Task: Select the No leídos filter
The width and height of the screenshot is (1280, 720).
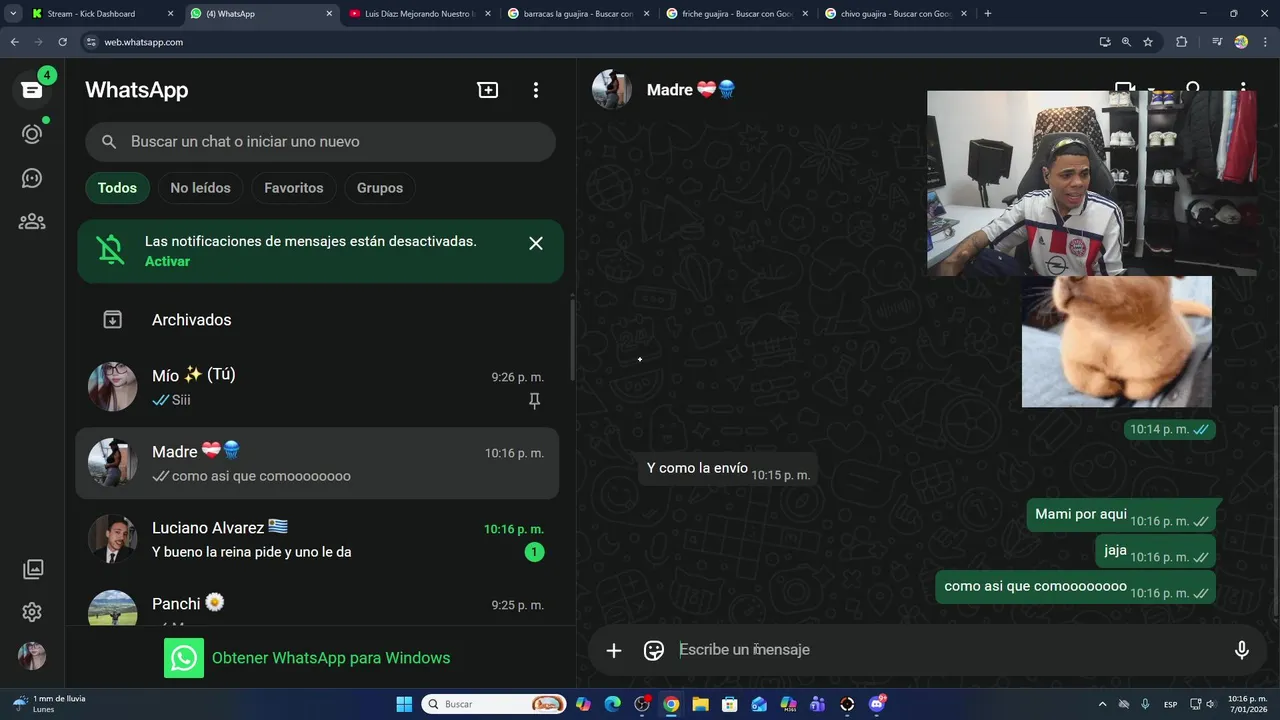Action: [x=200, y=188]
